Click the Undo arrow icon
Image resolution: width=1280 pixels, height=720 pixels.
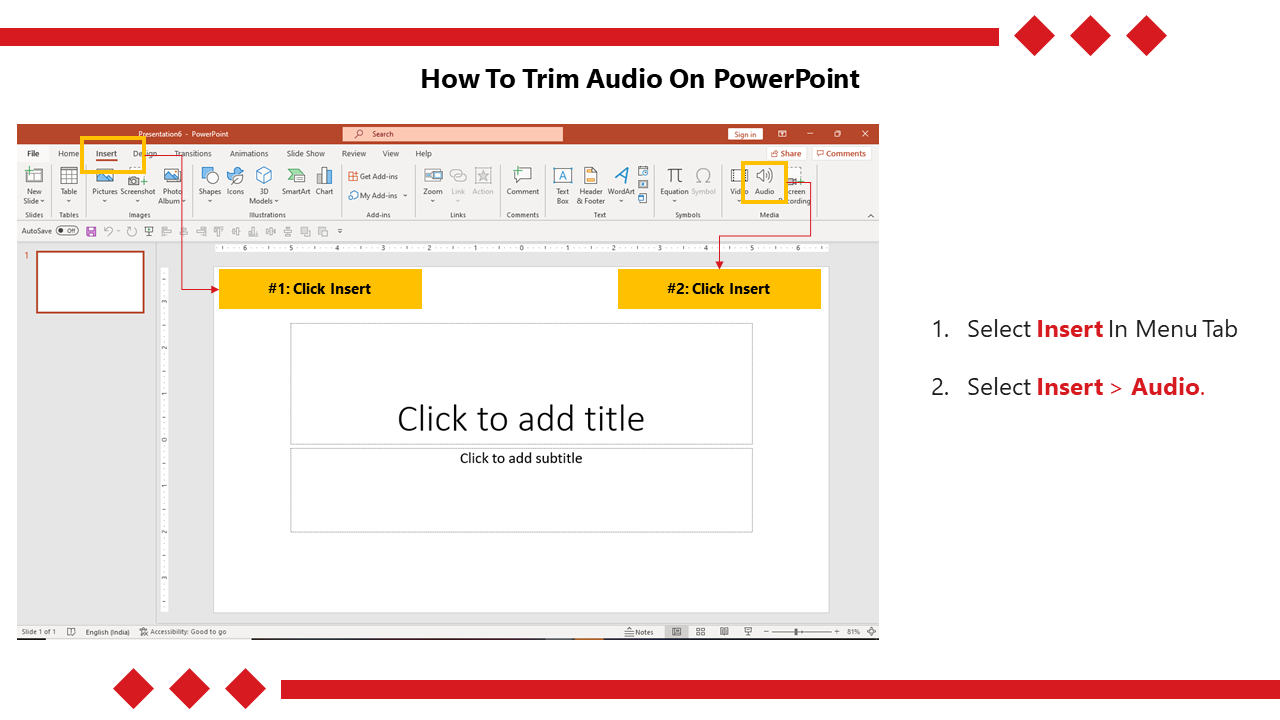click(108, 231)
